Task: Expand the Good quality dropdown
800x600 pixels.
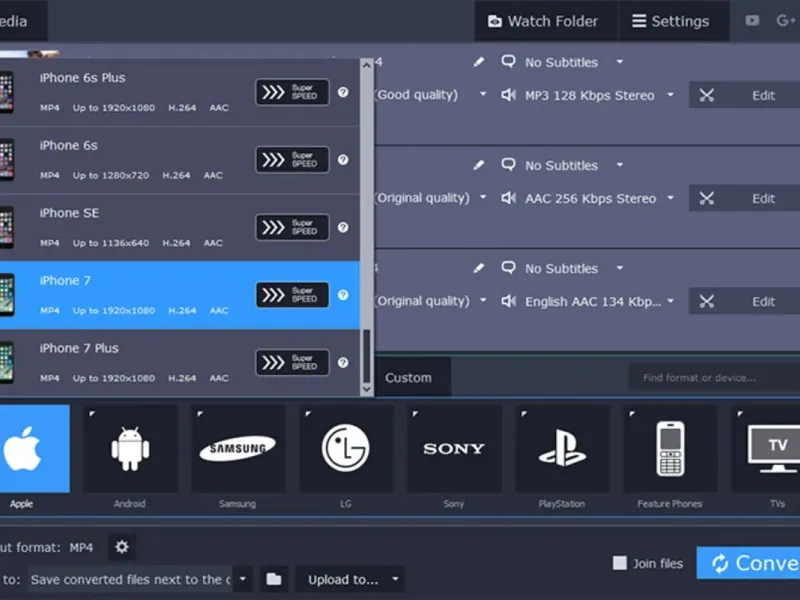Action: pos(482,94)
